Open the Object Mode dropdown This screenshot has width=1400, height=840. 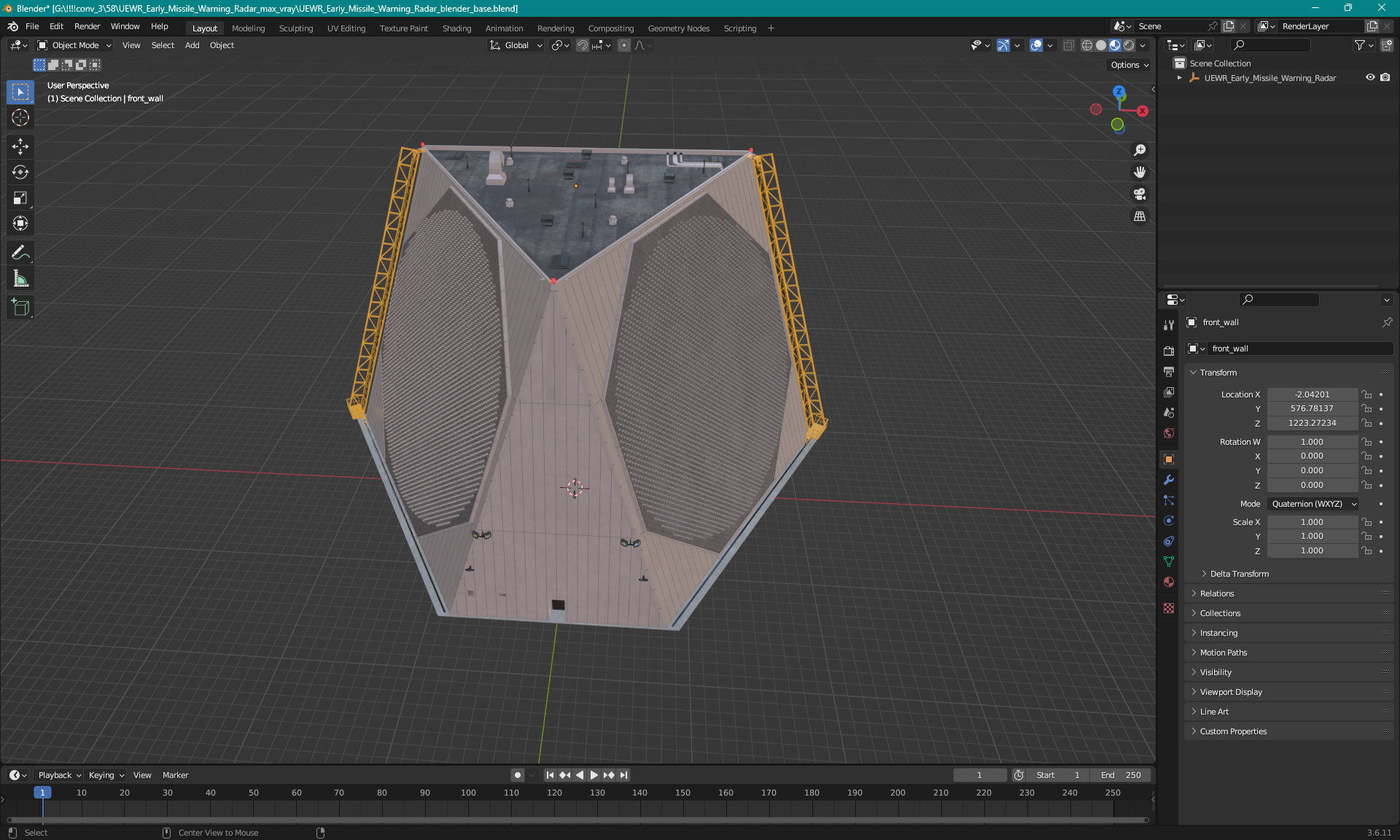74,45
